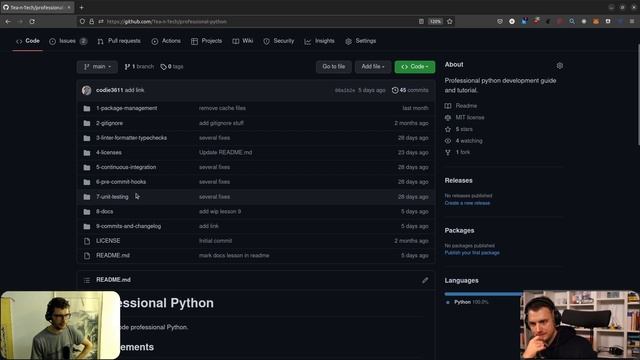View the 1 branch link
The width and height of the screenshot is (640, 360).
pyautogui.click(x=139, y=67)
